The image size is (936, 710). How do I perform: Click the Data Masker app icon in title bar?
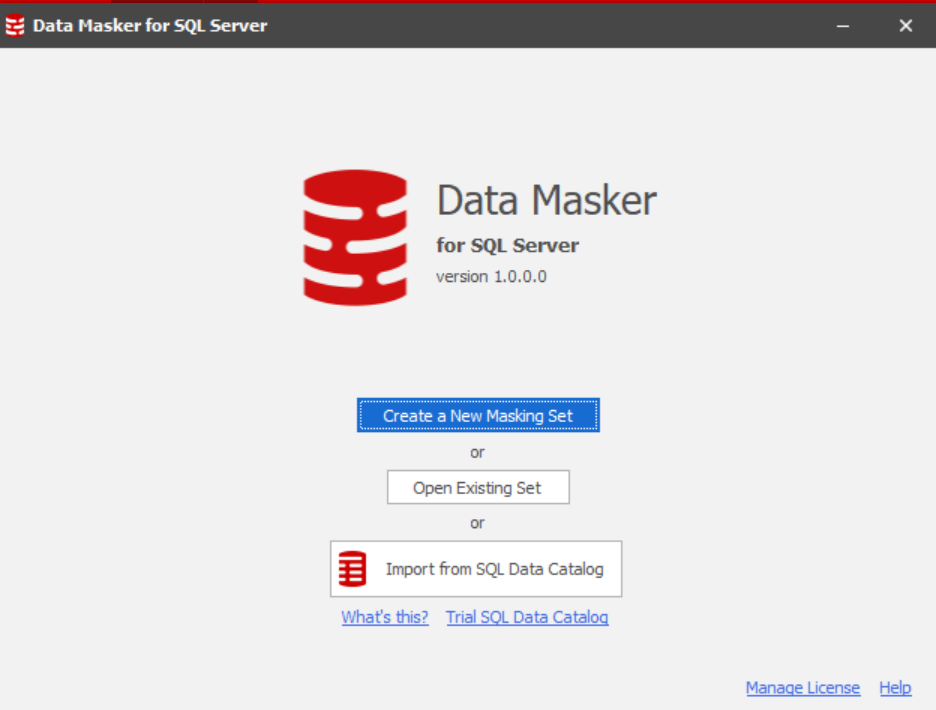coord(15,26)
